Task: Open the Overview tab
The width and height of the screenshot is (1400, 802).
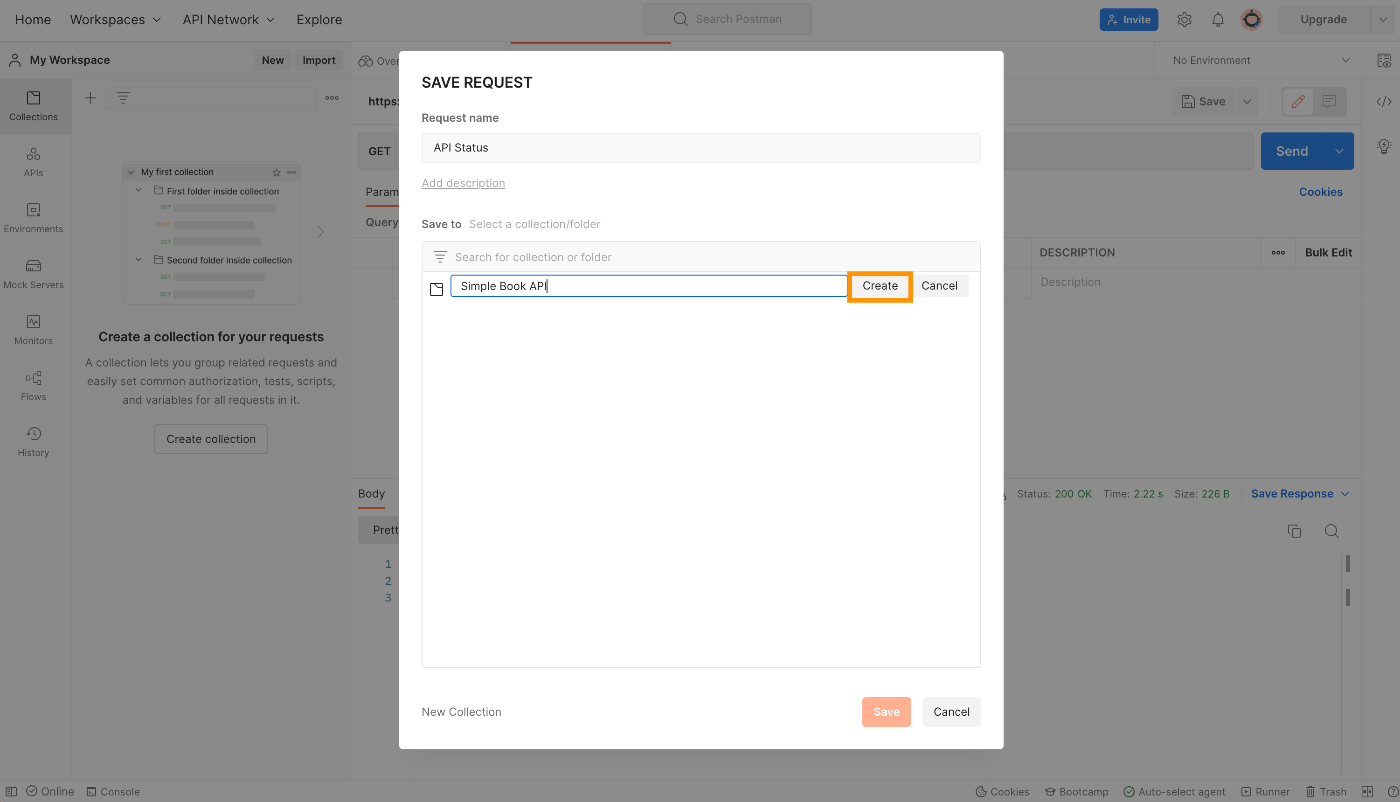Action: [x=379, y=61]
